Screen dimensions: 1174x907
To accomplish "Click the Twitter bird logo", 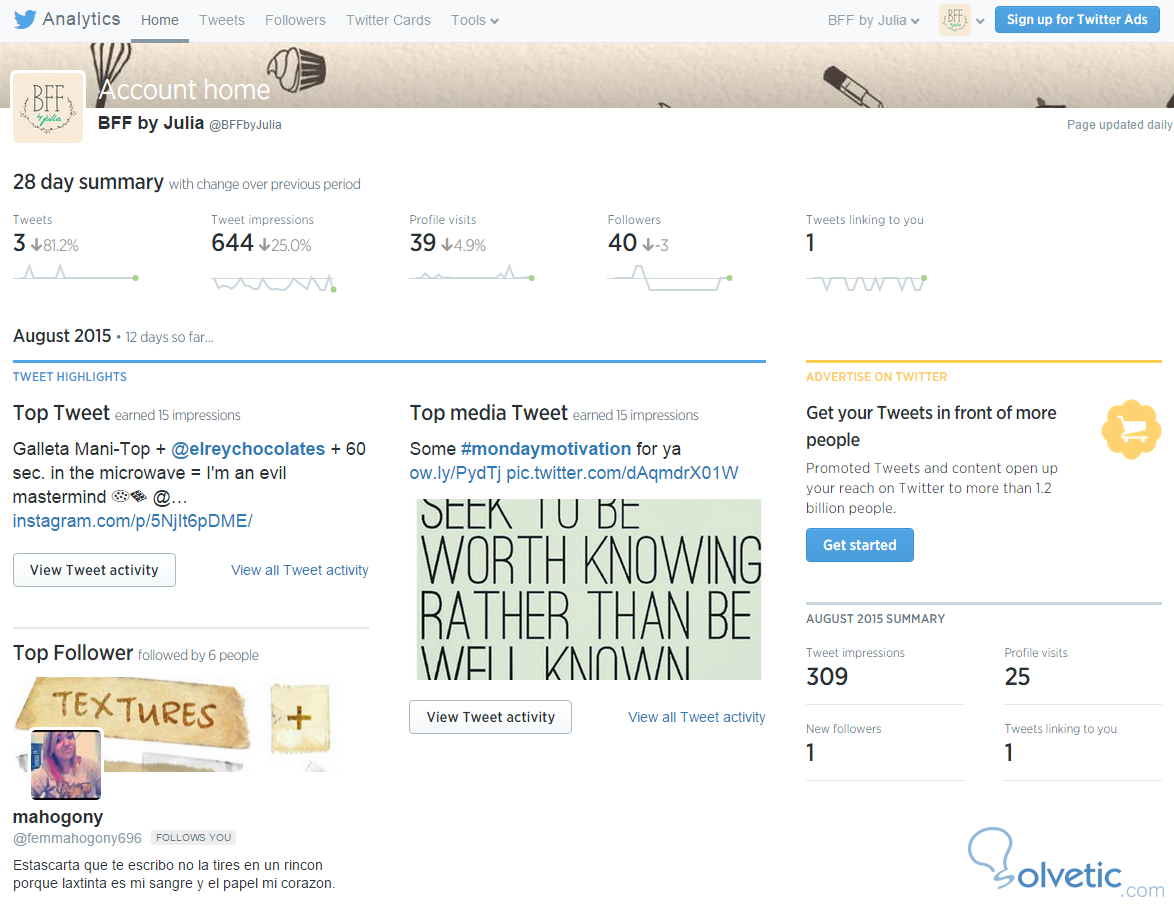I will (25, 19).
